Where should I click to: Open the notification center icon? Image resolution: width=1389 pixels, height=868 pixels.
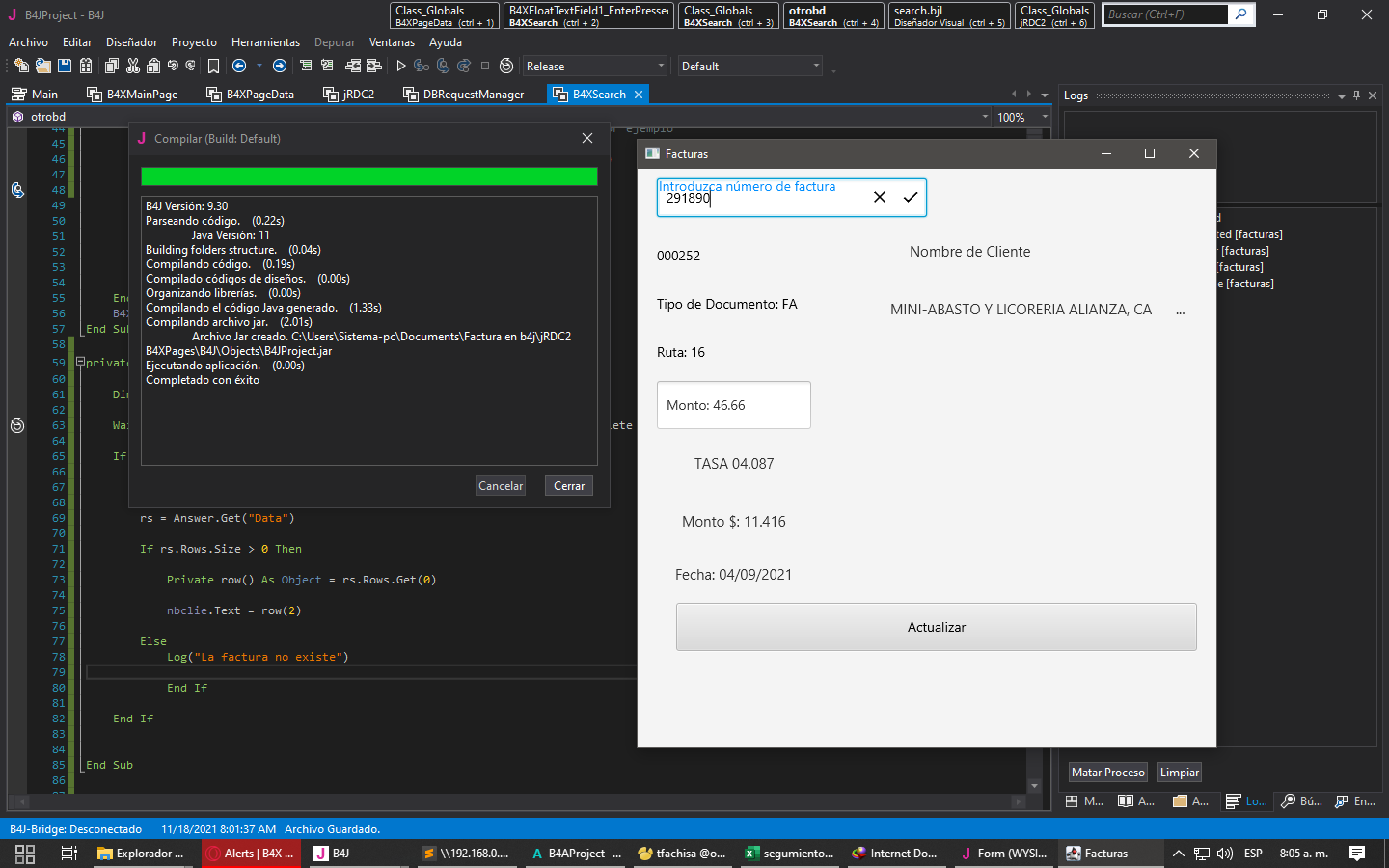pos(1357,854)
